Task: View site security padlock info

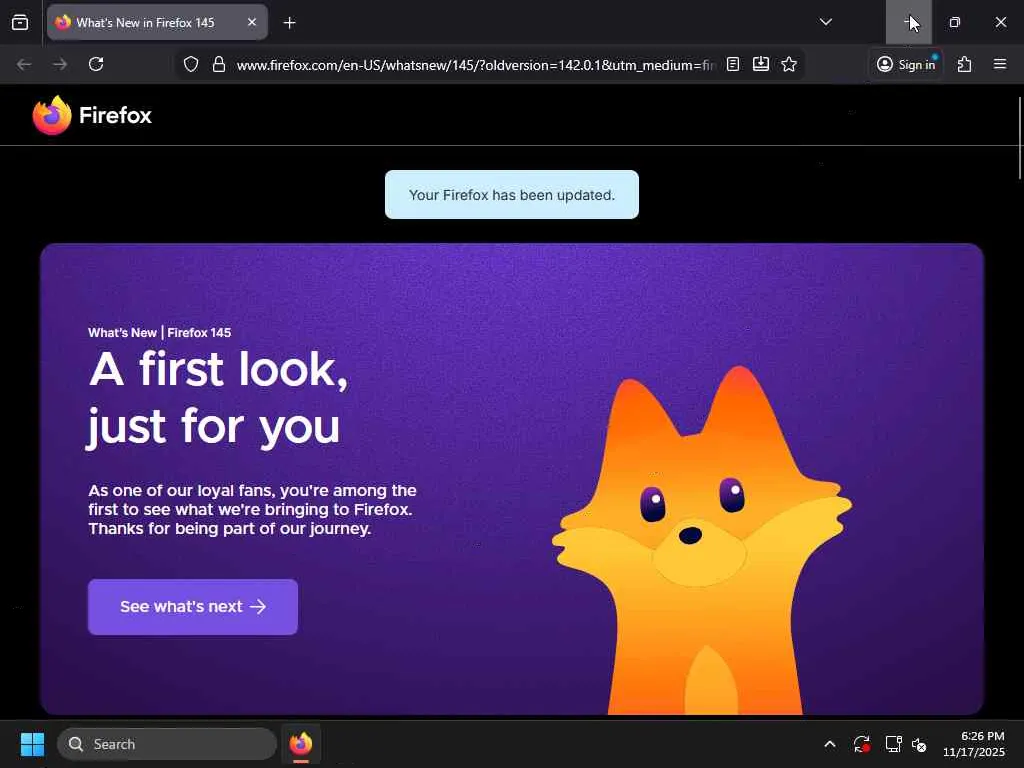Action: [x=219, y=64]
